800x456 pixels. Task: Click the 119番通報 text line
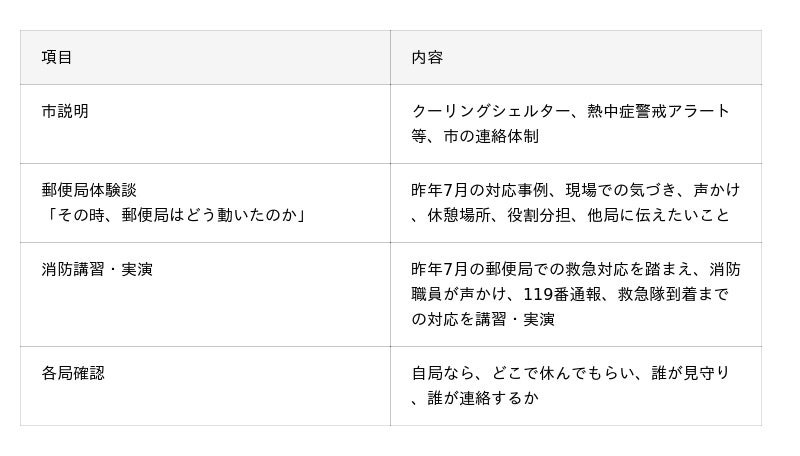pyautogui.click(x=570, y=294)
